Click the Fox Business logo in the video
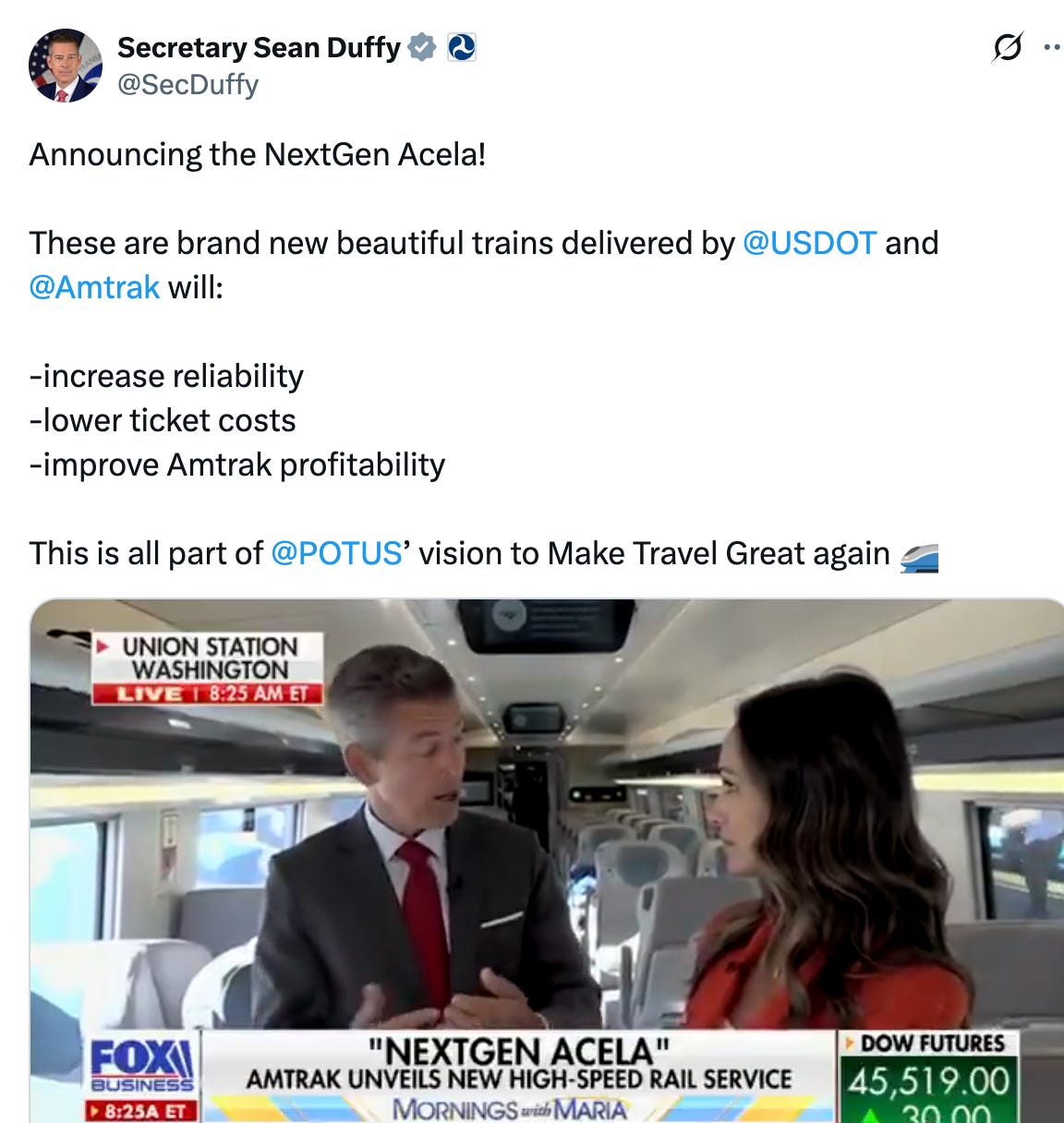This screenshot has height=1123, width=1064. click(142, 1066)
